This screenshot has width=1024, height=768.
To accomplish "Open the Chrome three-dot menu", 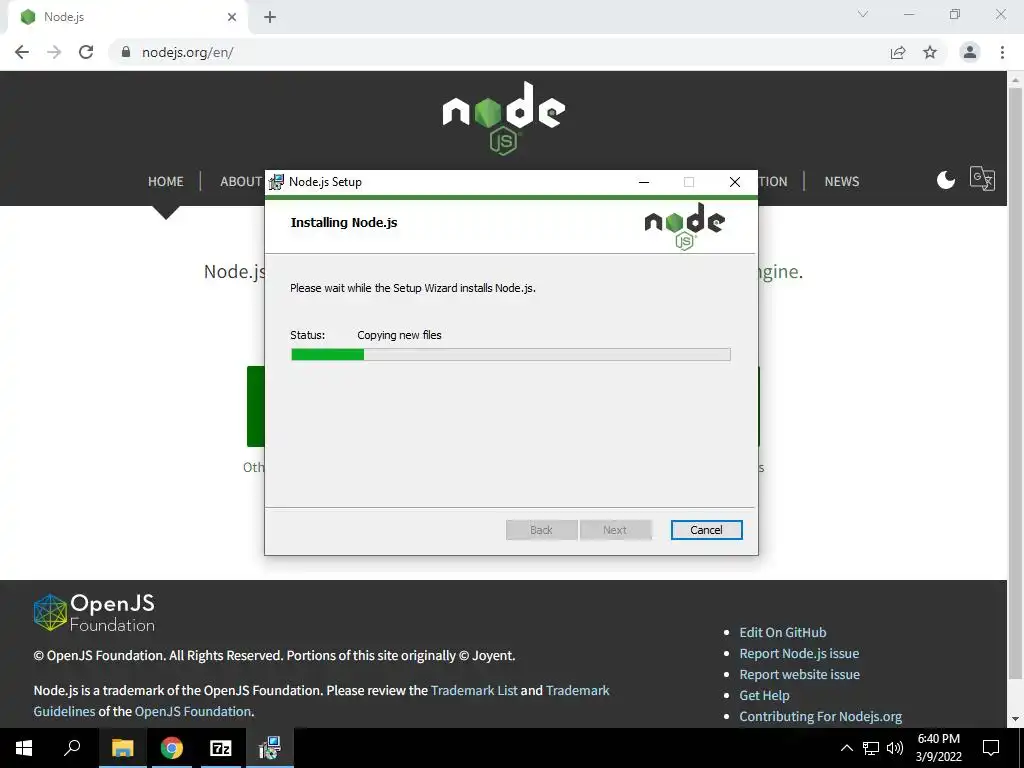I will click(1002, 52).
